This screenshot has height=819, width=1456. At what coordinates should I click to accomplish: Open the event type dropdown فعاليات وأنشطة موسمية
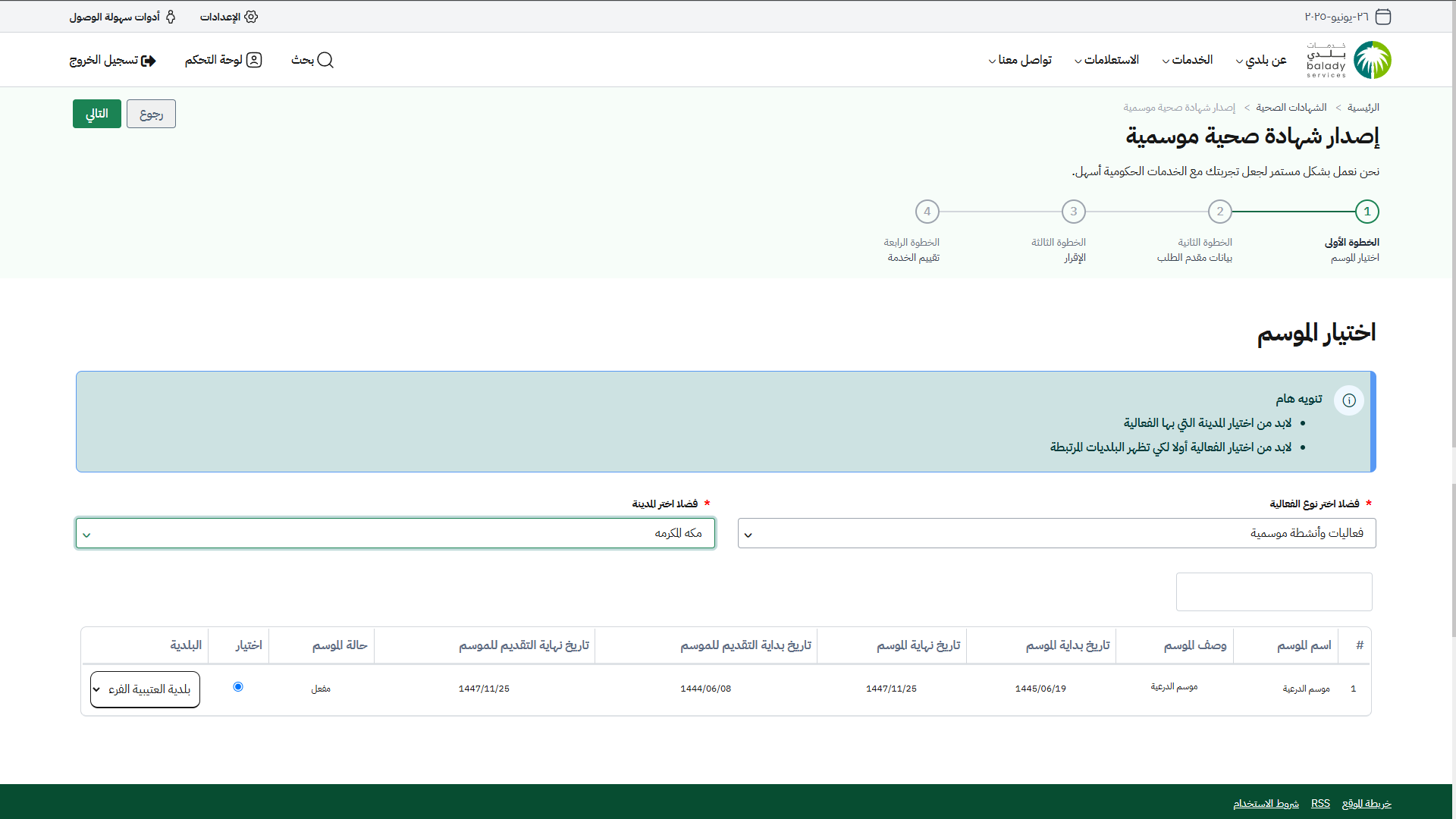(1056, 533)
